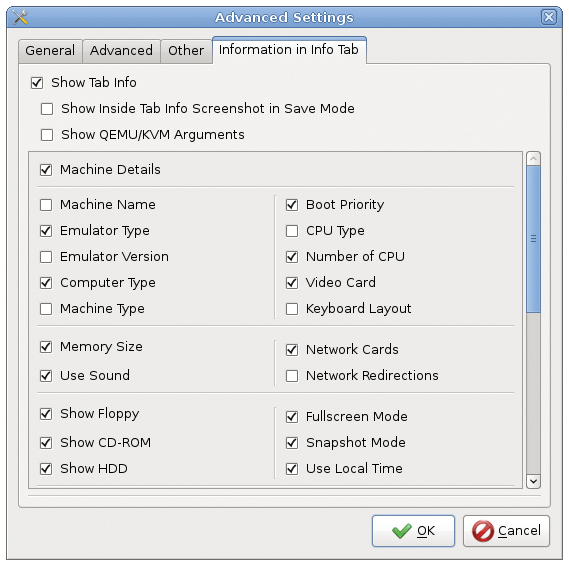The image size is (569, 566).
Task: Toggle the Machine Details checkbox
Action: (x=46, y=169)
